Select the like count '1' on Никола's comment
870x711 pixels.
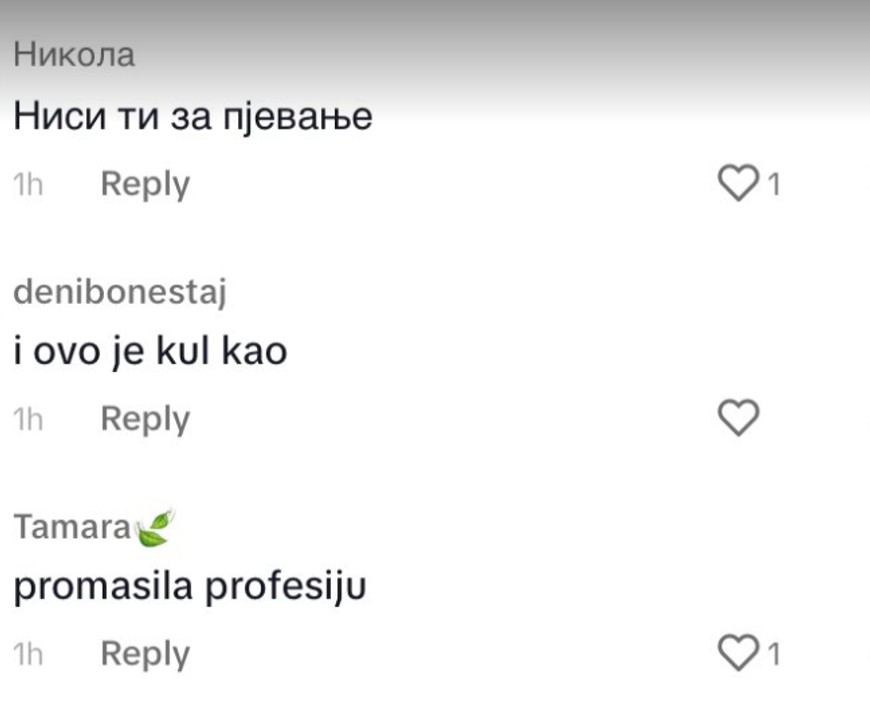click(x=771, y=183)
